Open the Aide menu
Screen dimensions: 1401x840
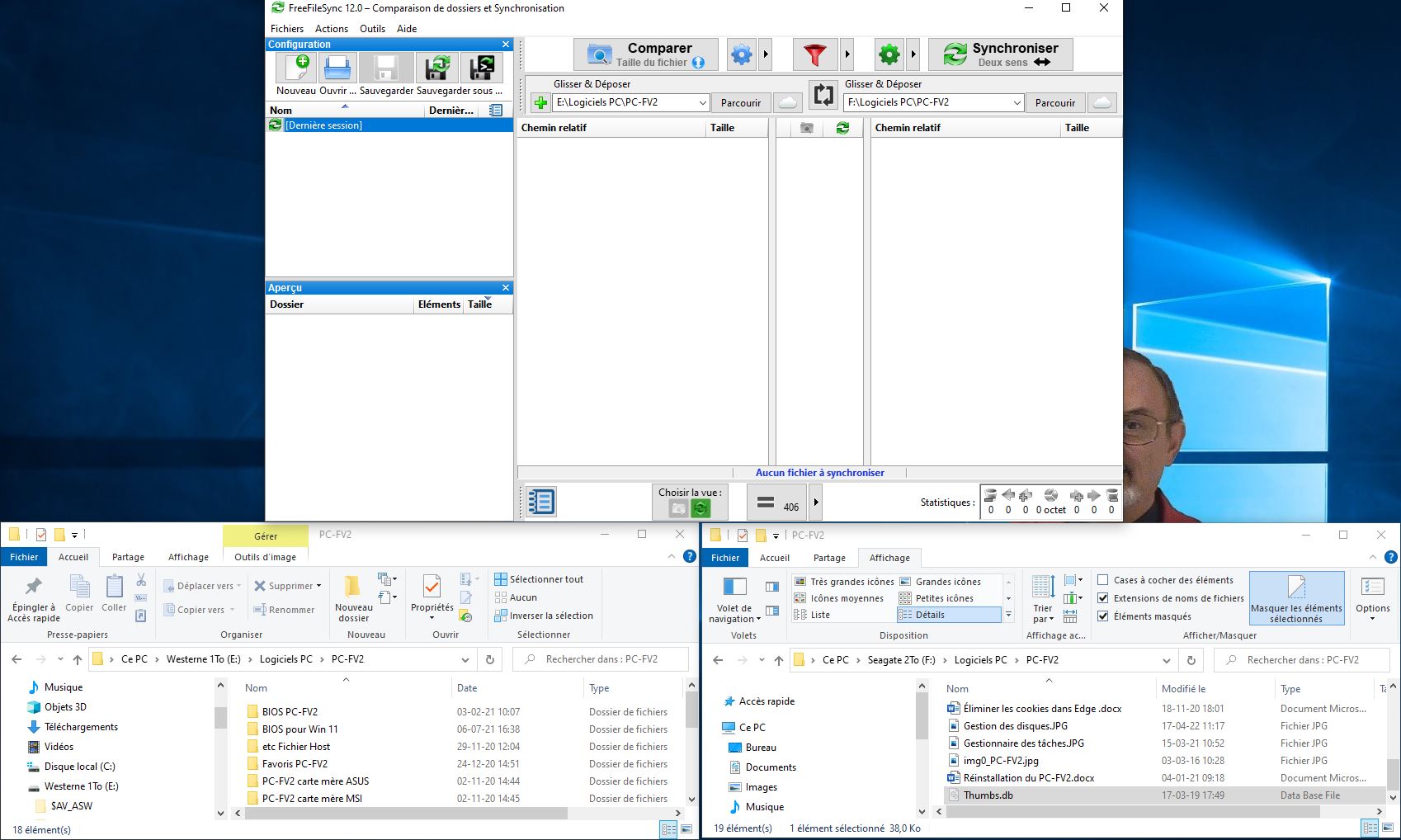coord(407,29)
